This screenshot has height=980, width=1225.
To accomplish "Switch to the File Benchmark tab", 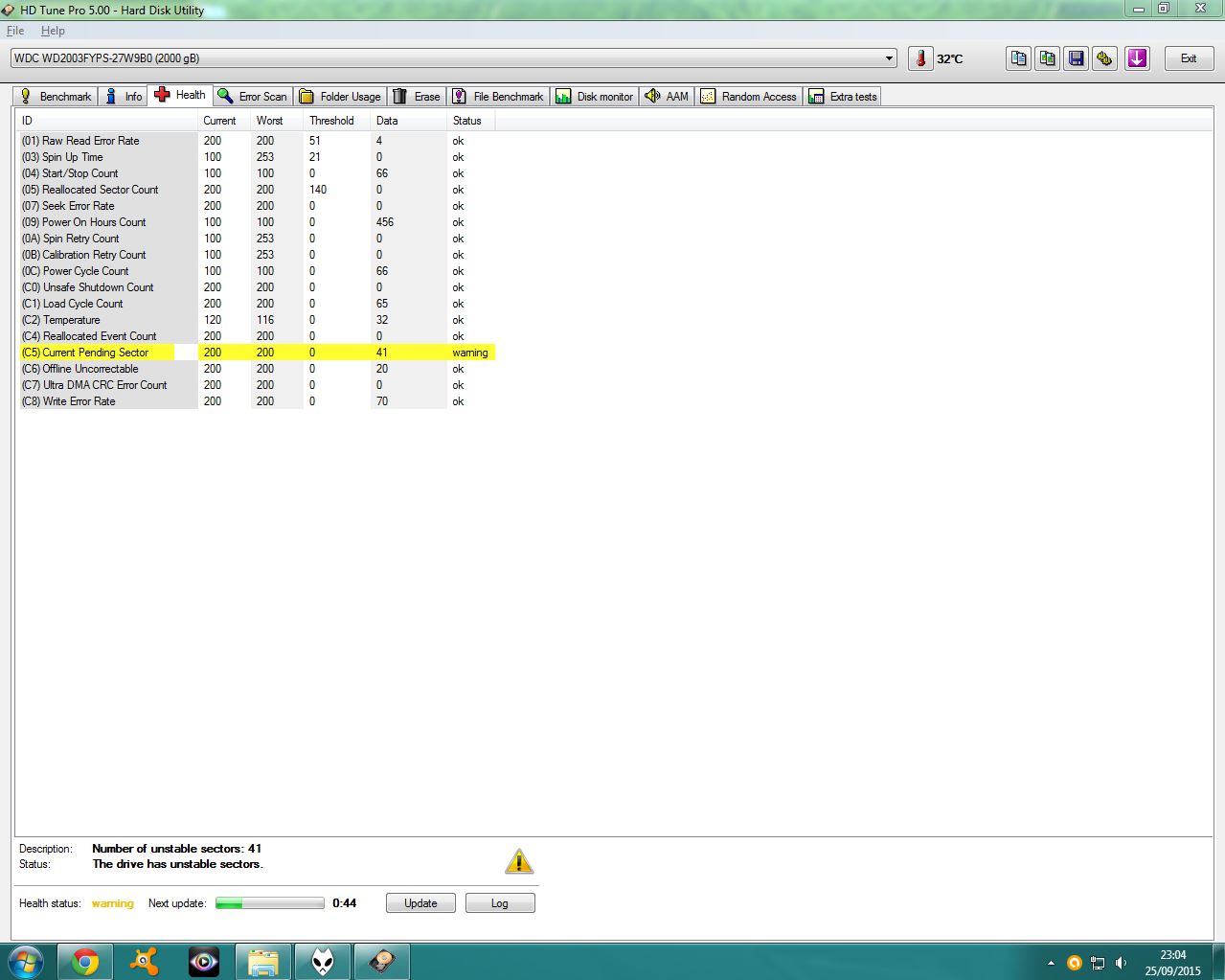I will pos(498,96).
